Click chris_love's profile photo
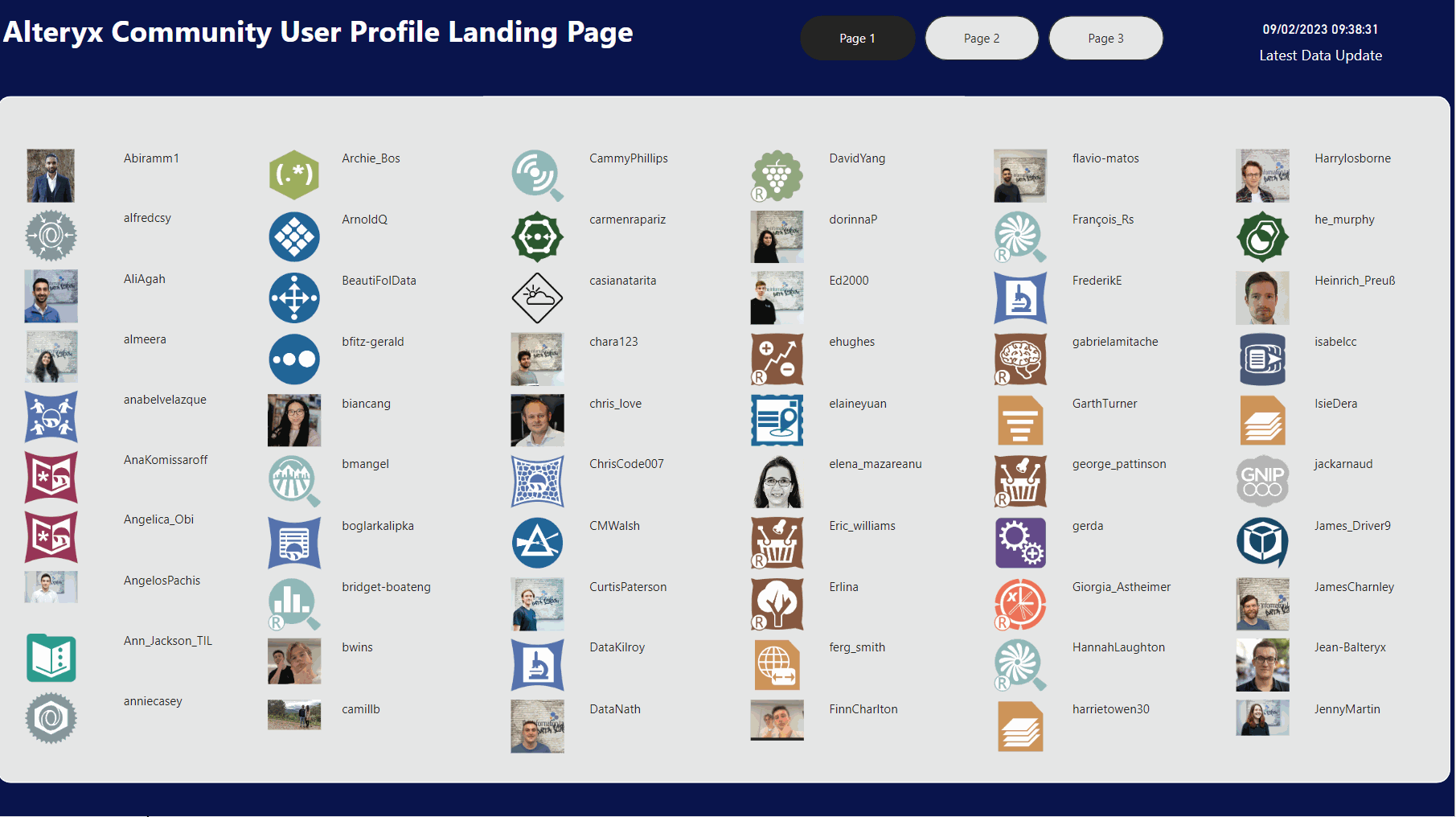 click(537, 420)
